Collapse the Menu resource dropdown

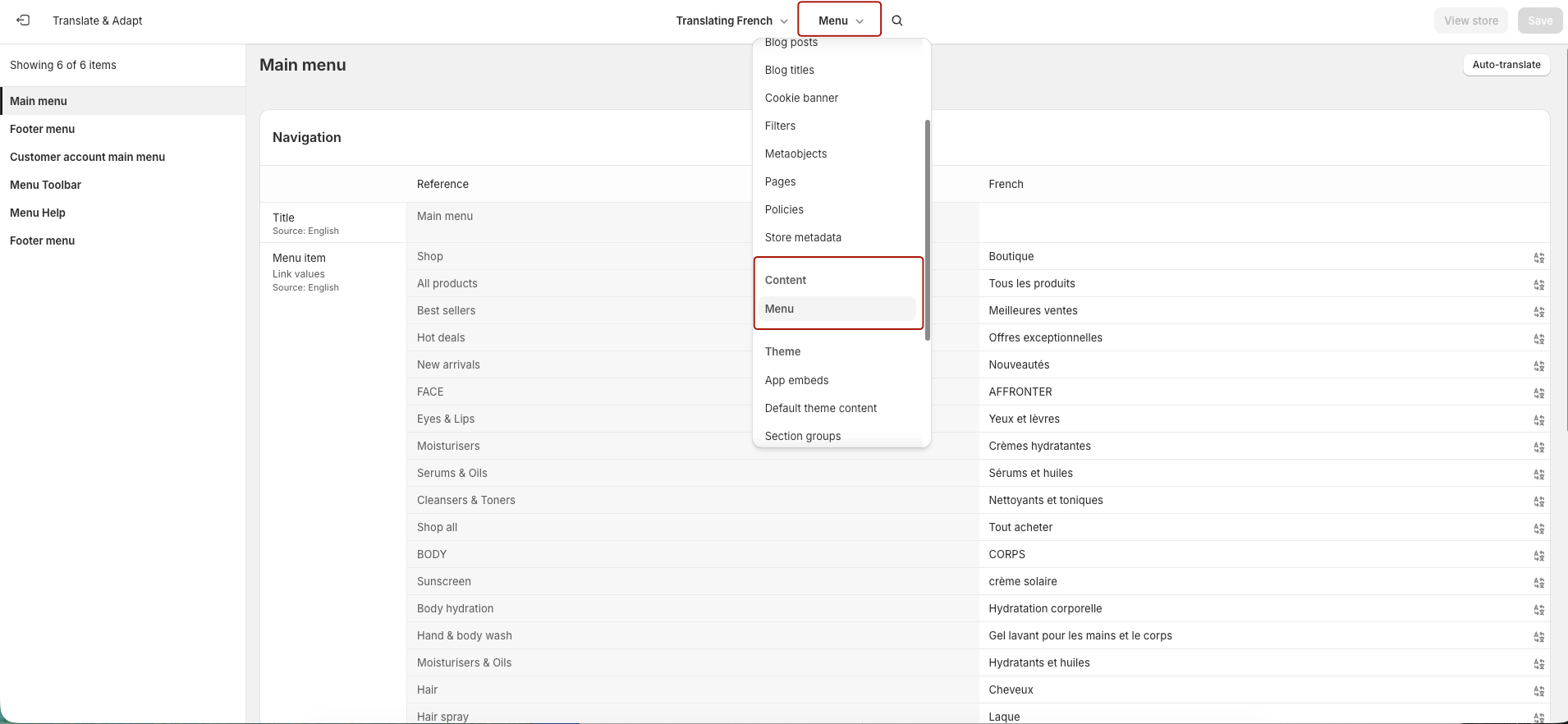(x=840, y=21)
